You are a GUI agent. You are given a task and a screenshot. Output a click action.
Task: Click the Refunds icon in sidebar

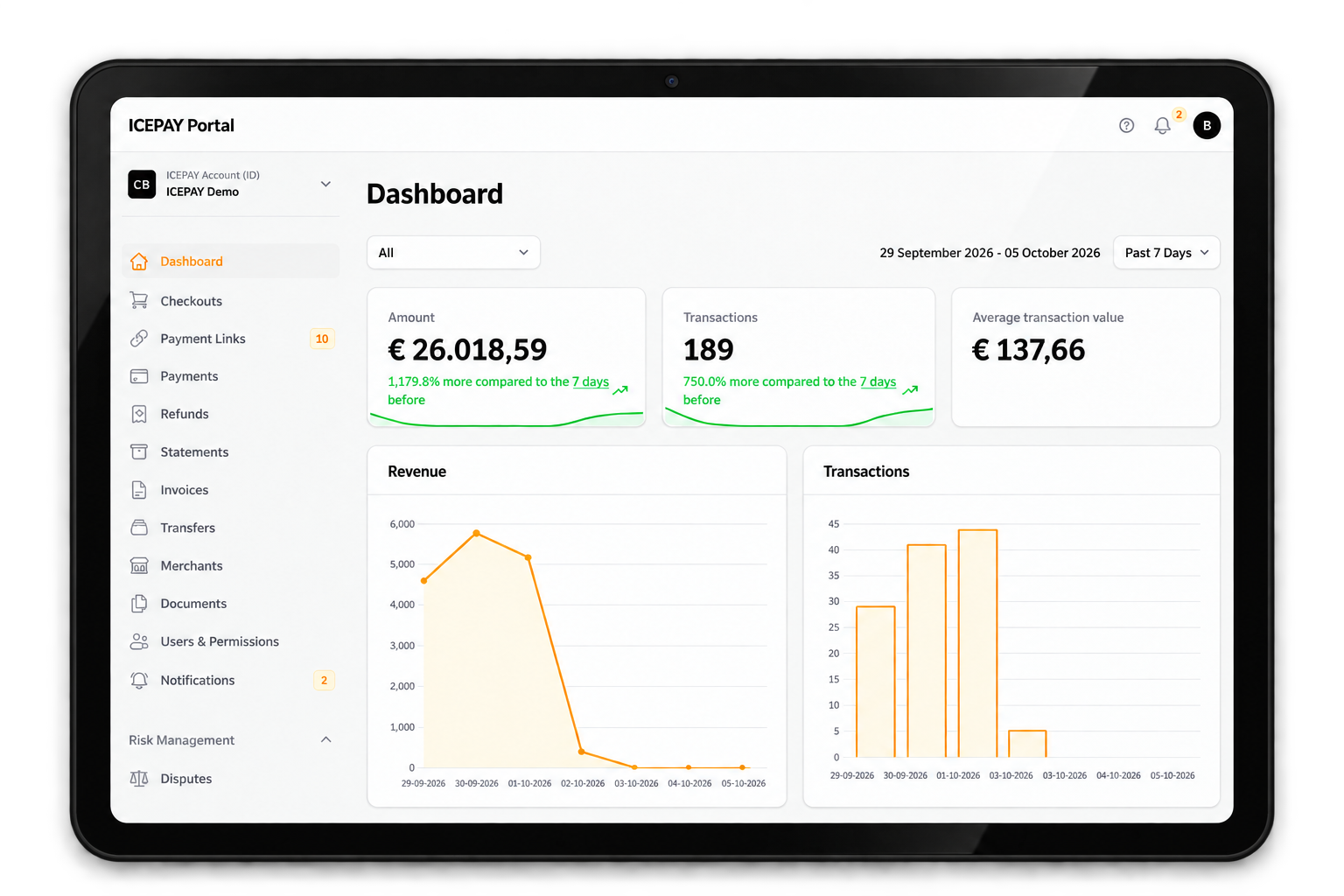[139, 414]
